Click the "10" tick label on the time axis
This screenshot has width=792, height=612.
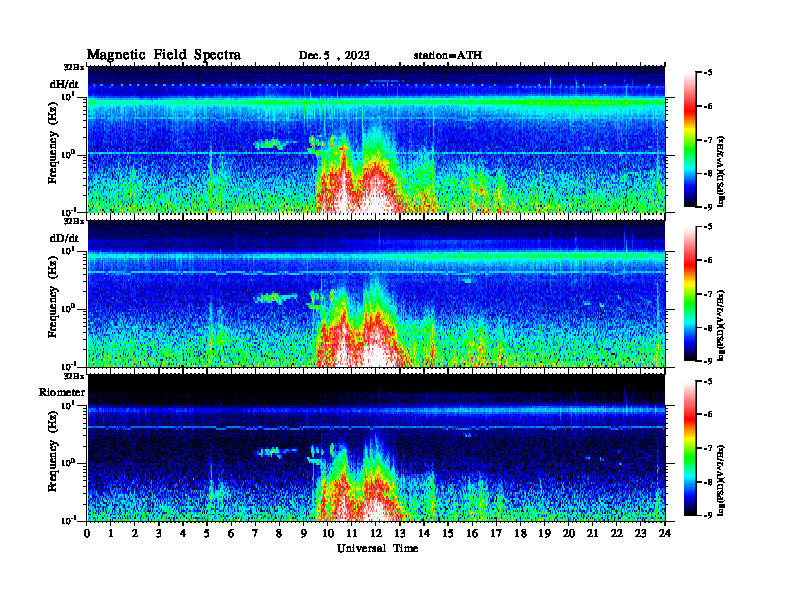point(328,533)
